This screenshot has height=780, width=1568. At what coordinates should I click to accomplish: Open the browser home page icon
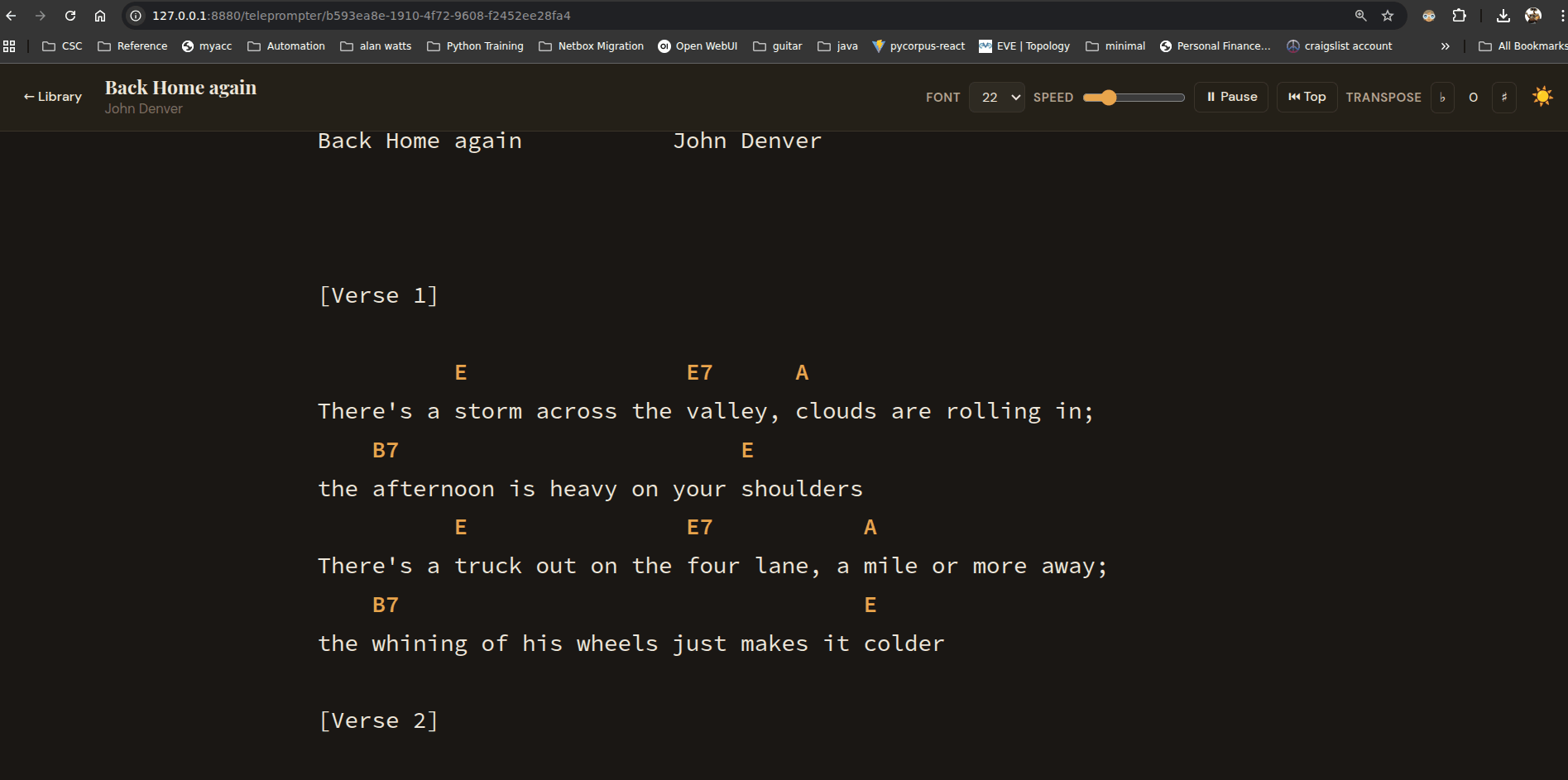100,16
